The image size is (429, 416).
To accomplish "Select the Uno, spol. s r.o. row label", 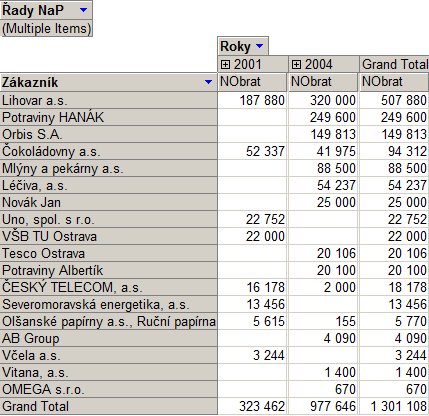I will (x=109, y=219).
